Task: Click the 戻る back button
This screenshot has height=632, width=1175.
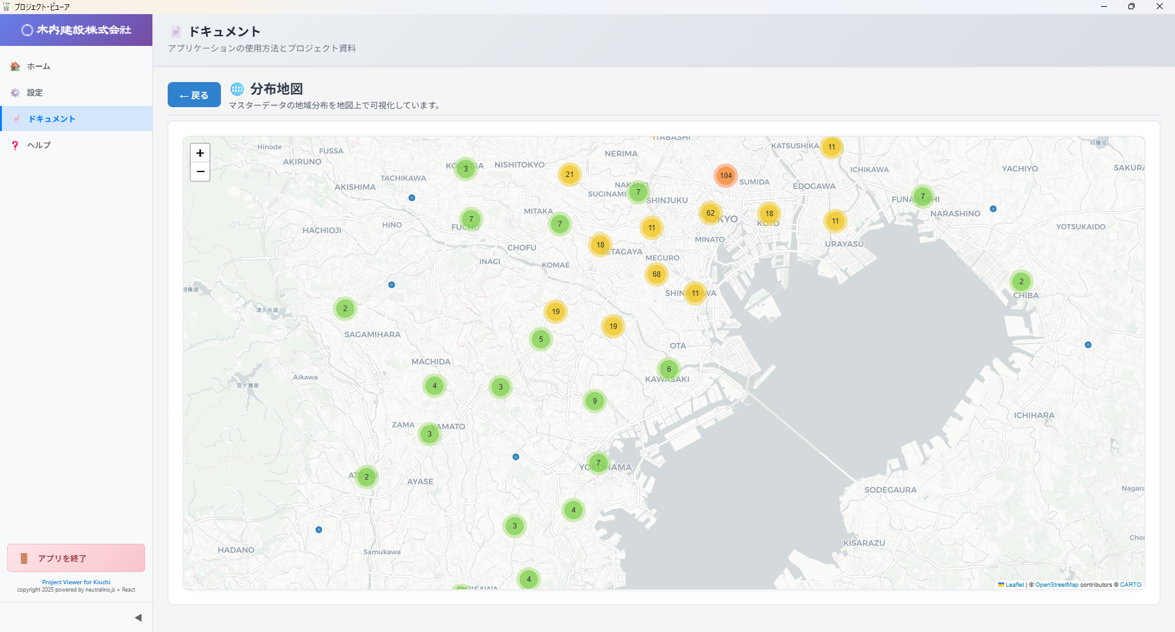Action: pos(194,95)
